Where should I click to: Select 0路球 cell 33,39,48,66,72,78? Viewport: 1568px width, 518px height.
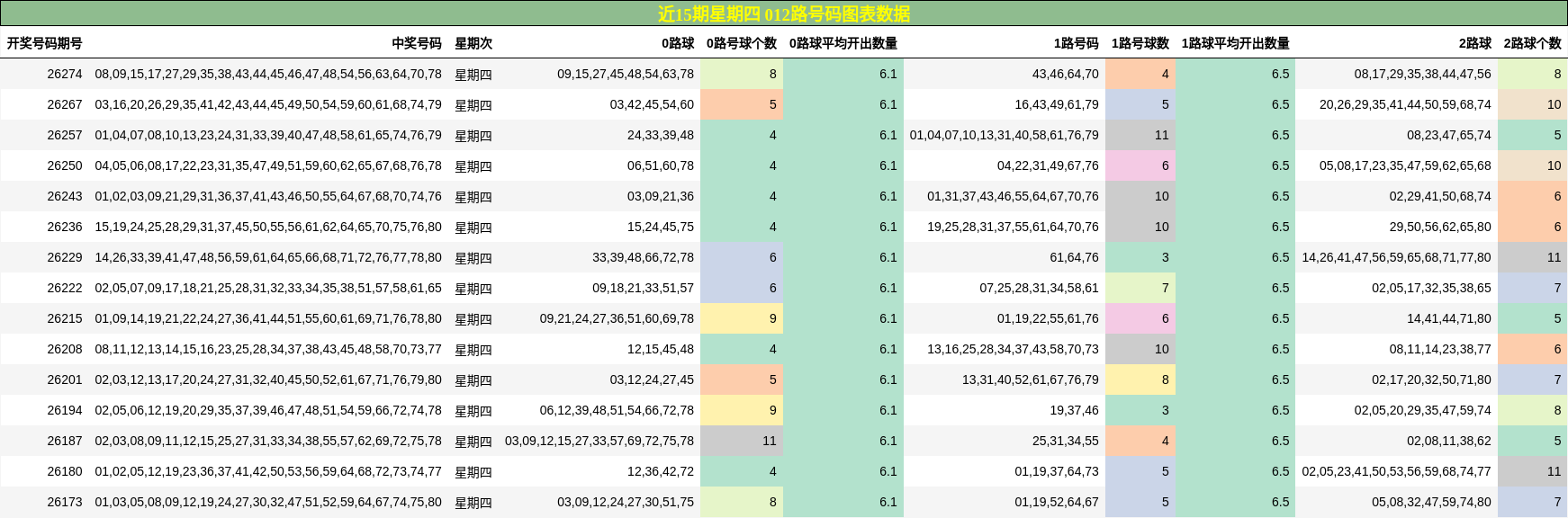643,257
